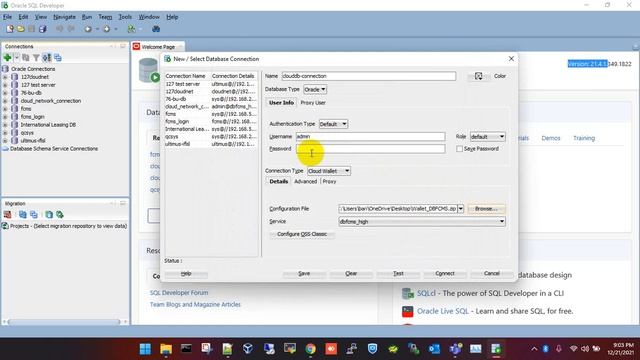Image resolution: width=640 pixels, height=360 pixels.
Task: Enable the Save Password checkbox
Action: (459, 149)
